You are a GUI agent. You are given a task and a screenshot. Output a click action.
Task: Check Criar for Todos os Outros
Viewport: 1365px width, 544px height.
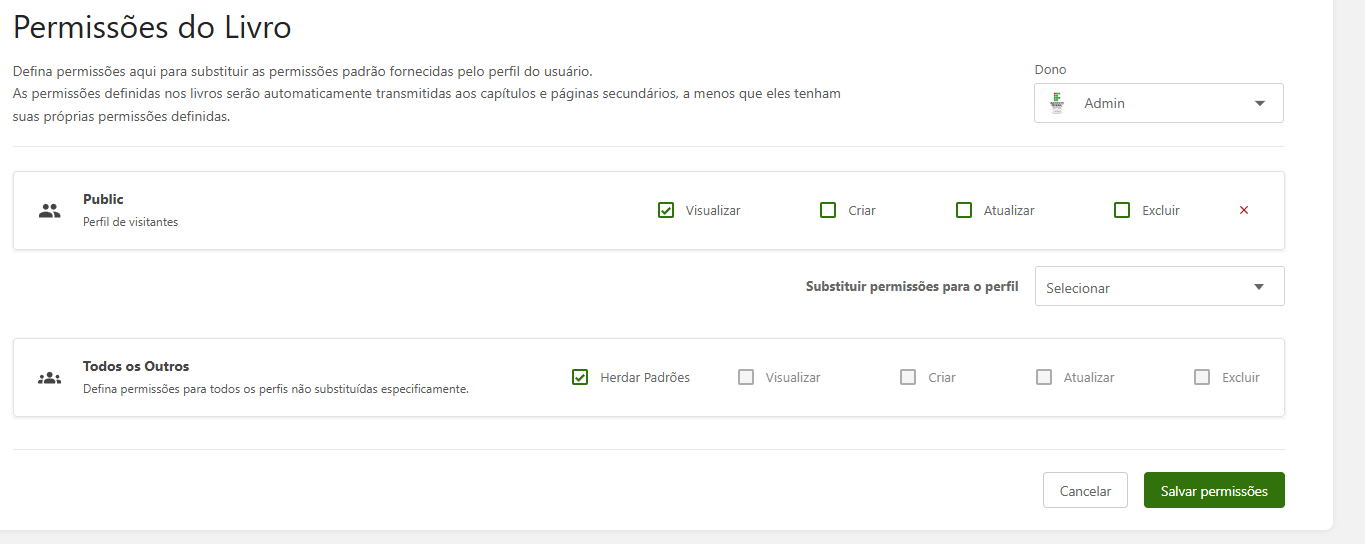908,377
